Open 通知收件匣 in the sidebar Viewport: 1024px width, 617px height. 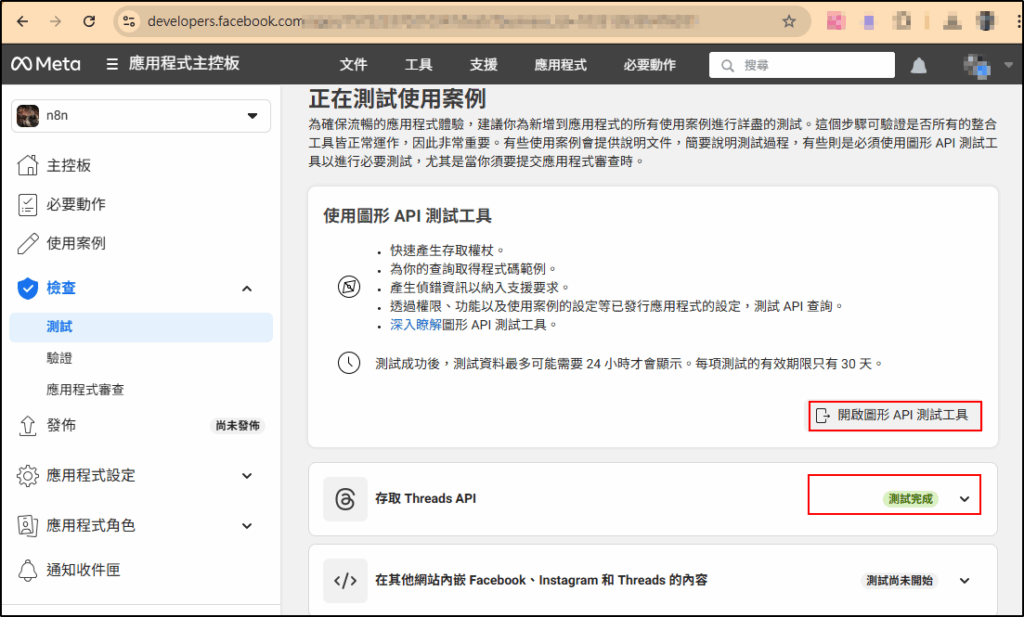click(x=84, y=570)
